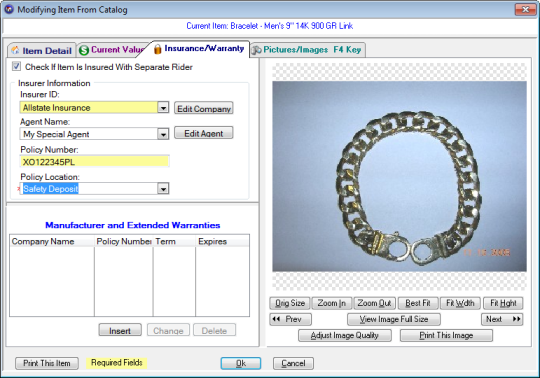The image size is (540, 378).
Task: Click the green dollar icon on Current Value tab
Action: tap(84, 50)
